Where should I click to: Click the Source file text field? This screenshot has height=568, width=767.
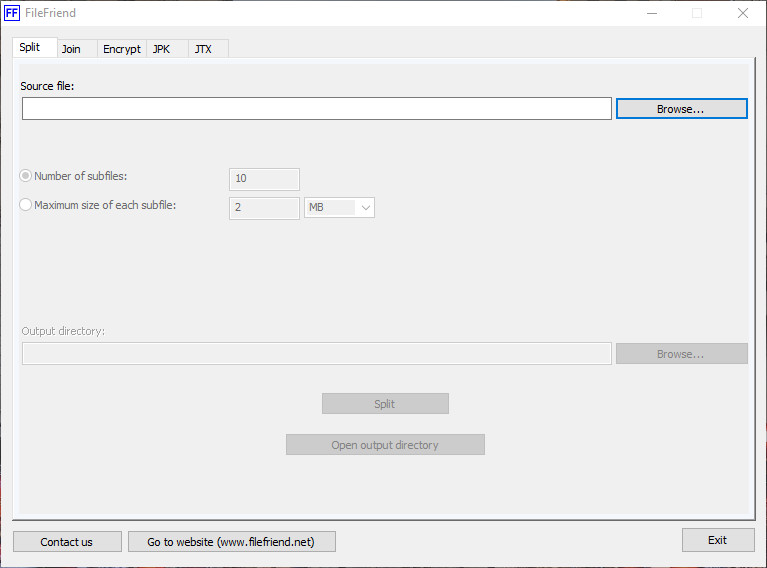point(316,108)
